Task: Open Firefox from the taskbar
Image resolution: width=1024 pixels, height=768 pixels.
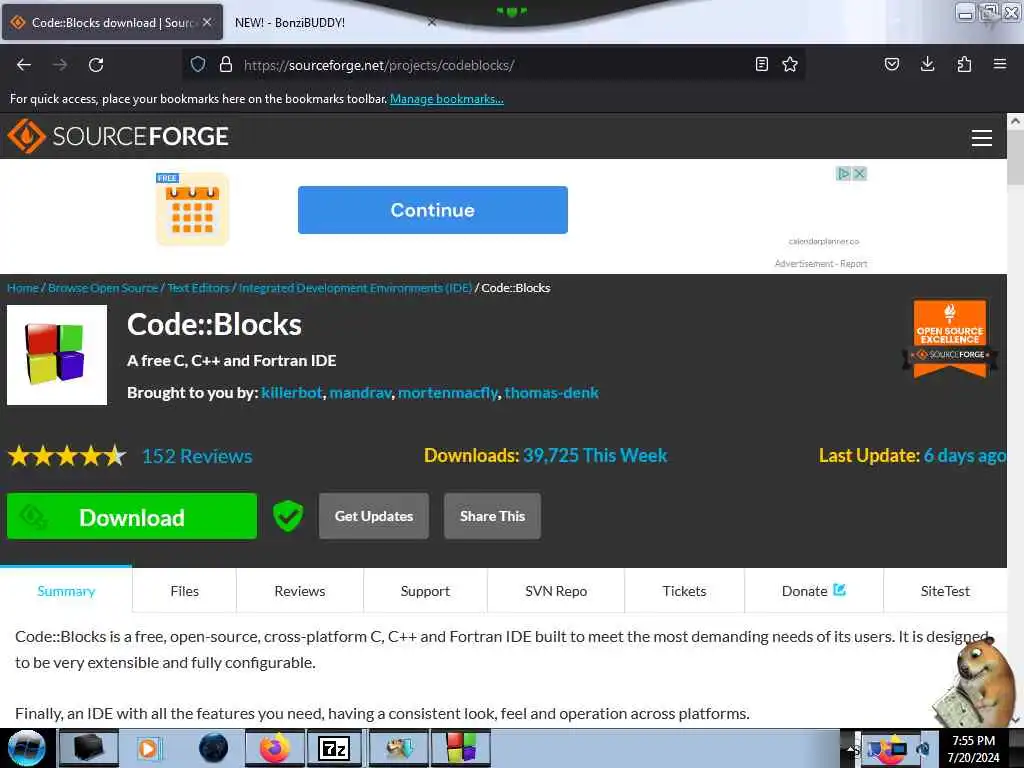Action: click(274, 748)
